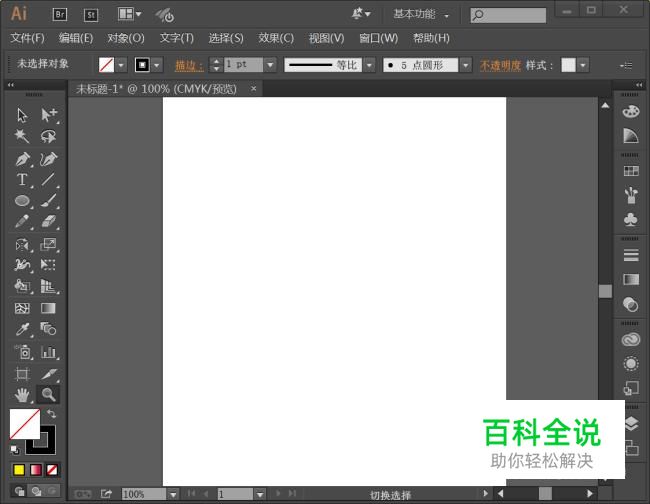Switch paint mode to Gradient
Image resolution: width=650 pixels, height=504 pixels.
tap(35, 470)
